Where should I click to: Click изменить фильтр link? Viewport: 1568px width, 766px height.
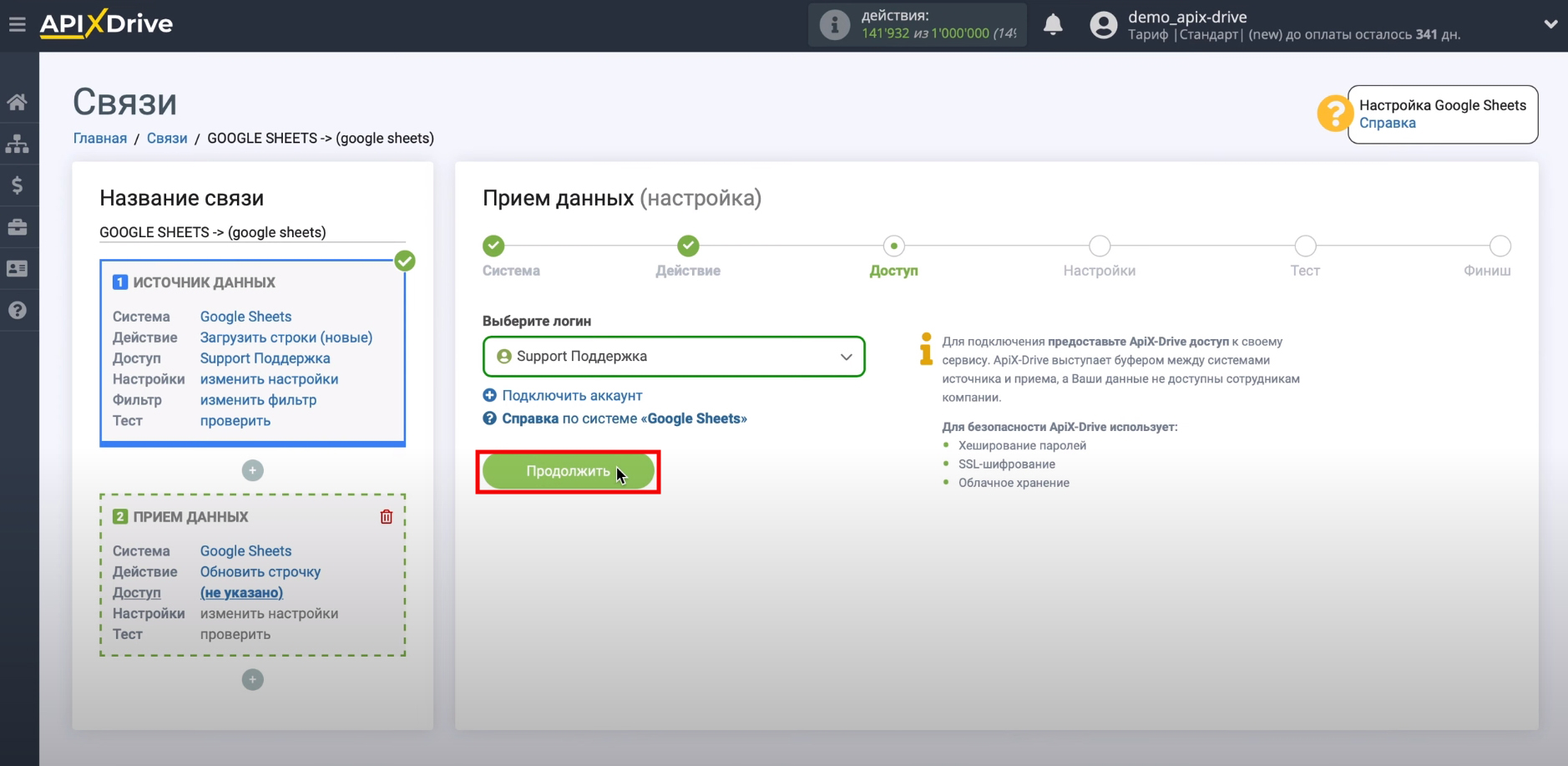coord(258,400)
